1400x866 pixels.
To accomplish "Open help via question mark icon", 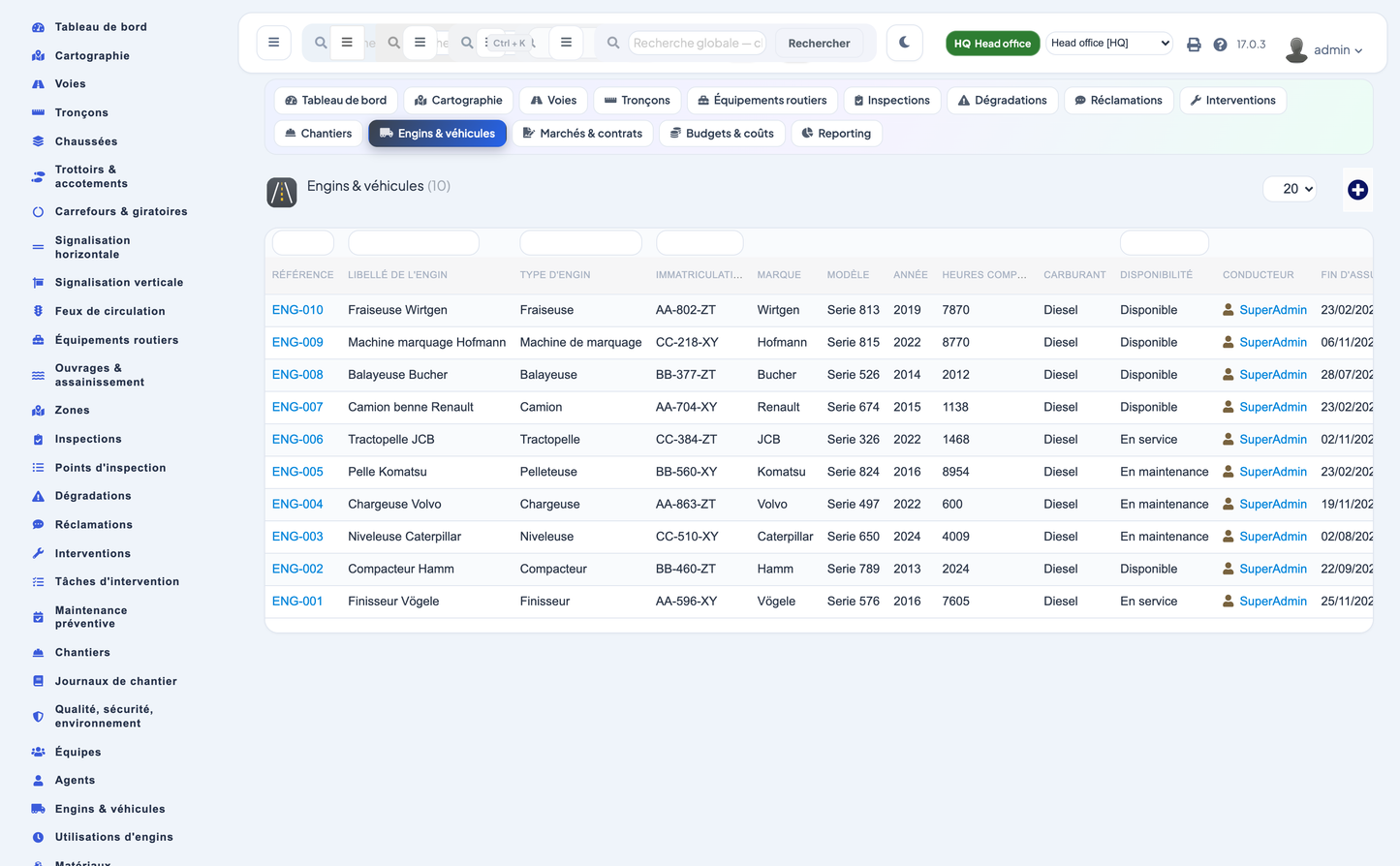I will [1220, 45].
